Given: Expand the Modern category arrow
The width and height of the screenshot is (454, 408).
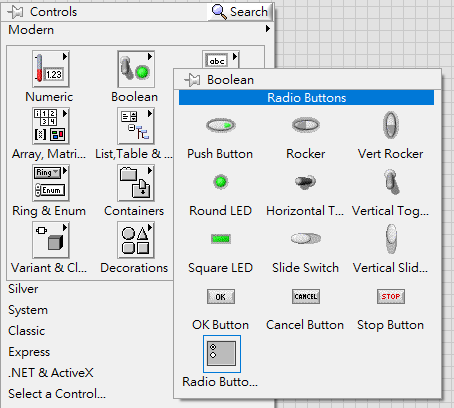Looking at the screenshot, I should pos(268,29).
